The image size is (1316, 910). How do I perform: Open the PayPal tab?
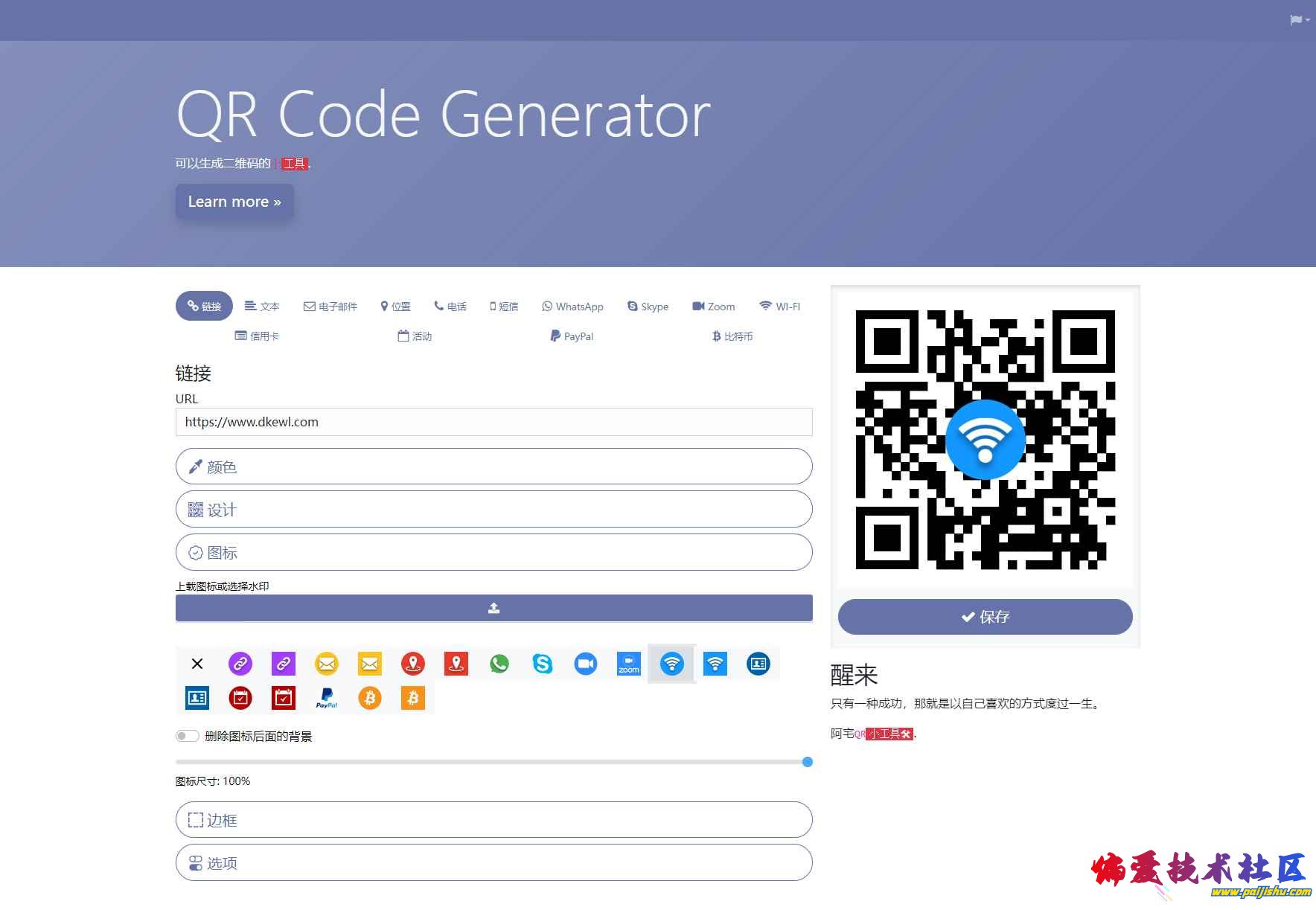pyautogui.click(x=572, y=336)
